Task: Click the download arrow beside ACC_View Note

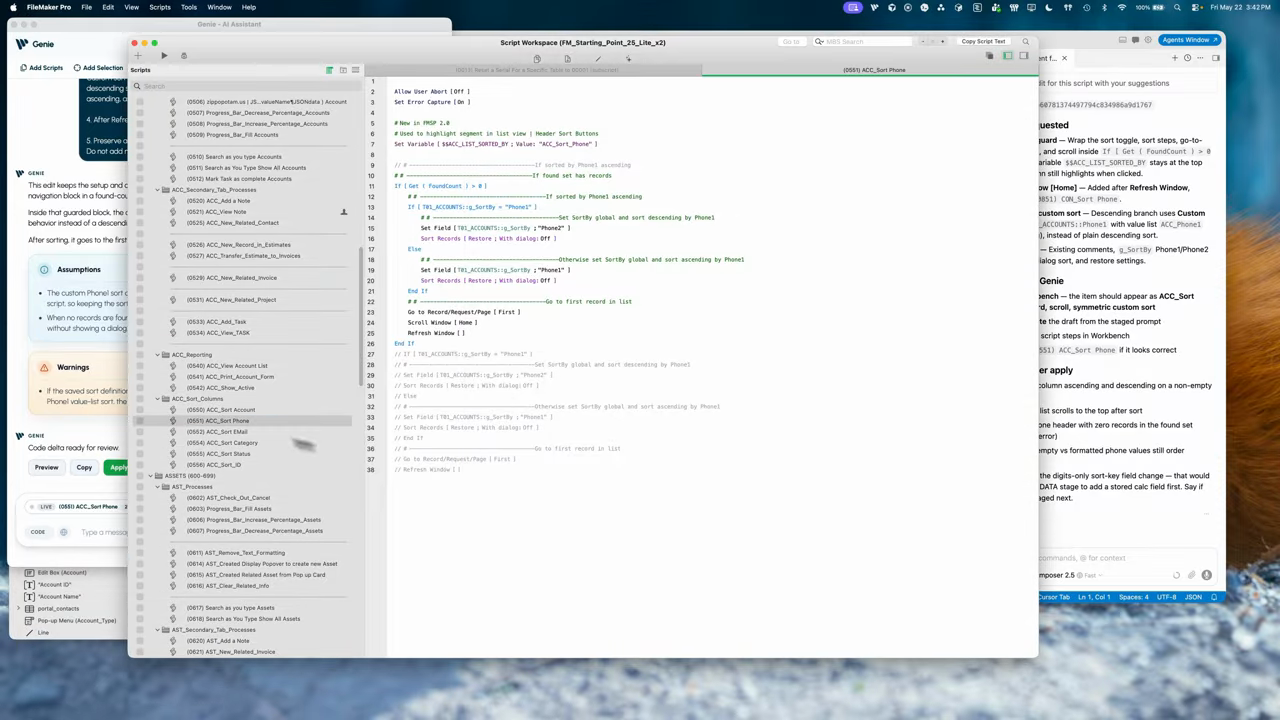Action: (x=344, y=212)
